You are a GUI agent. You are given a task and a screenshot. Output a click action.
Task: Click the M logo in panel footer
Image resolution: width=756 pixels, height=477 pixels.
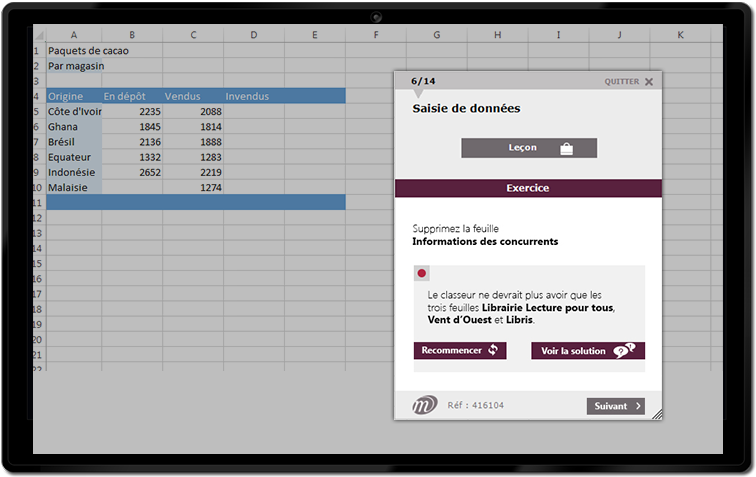point(425,405)
